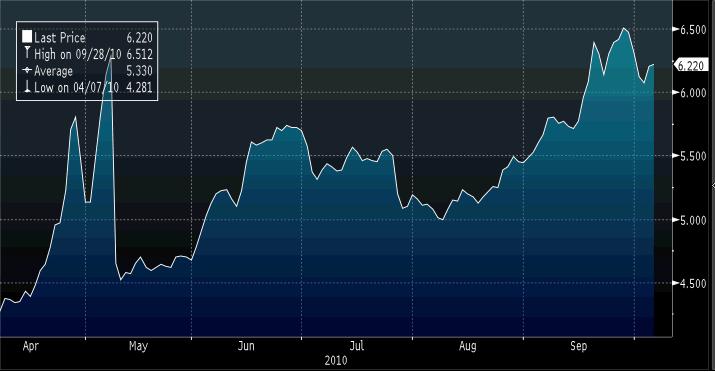Click the Average marker icon in legend
This screenshot has width=715, height=372.
27,70
